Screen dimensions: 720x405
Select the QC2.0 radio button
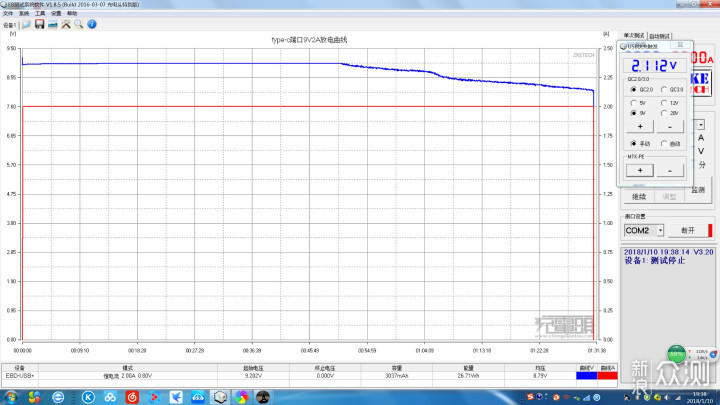632,89
